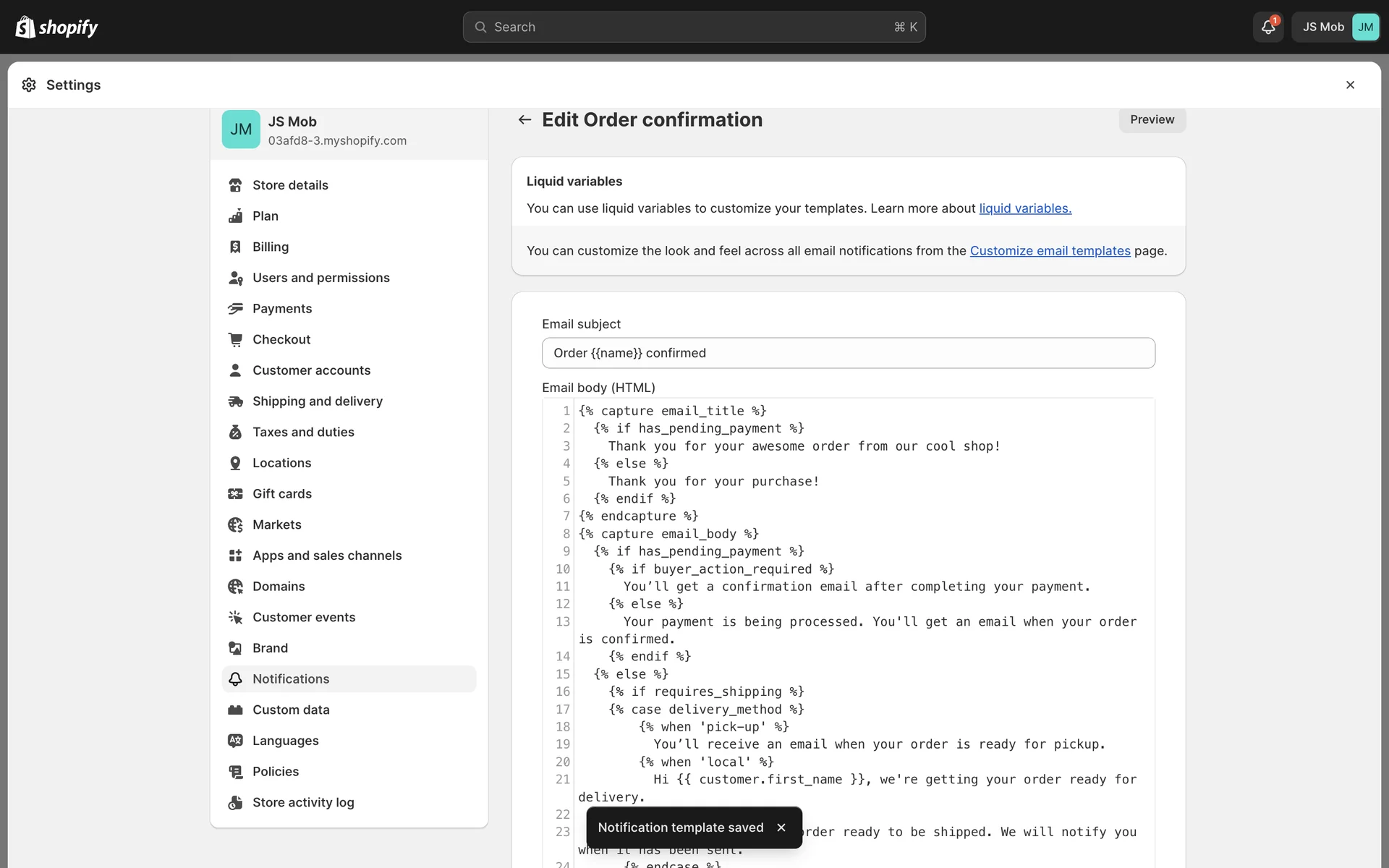The height and width of the screenshot is (868, 1389).
Task: Click the Shopify logo
Action: click(x=56, y=27)
